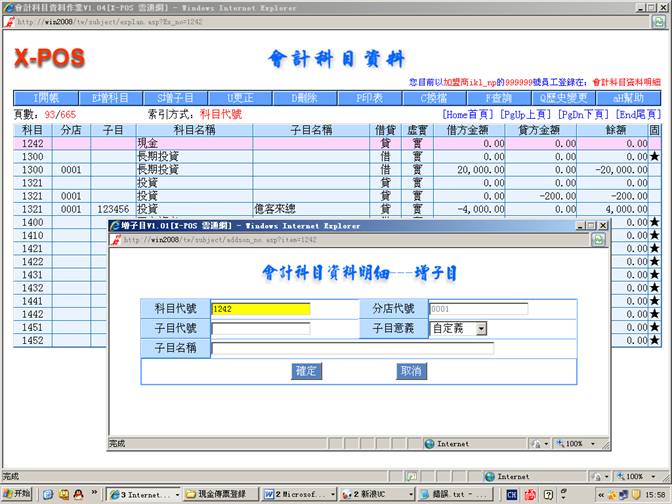This screenshot has height=504, width=672.
Task: Click the star icon in row 1300
Action: [x=654, y=157]
